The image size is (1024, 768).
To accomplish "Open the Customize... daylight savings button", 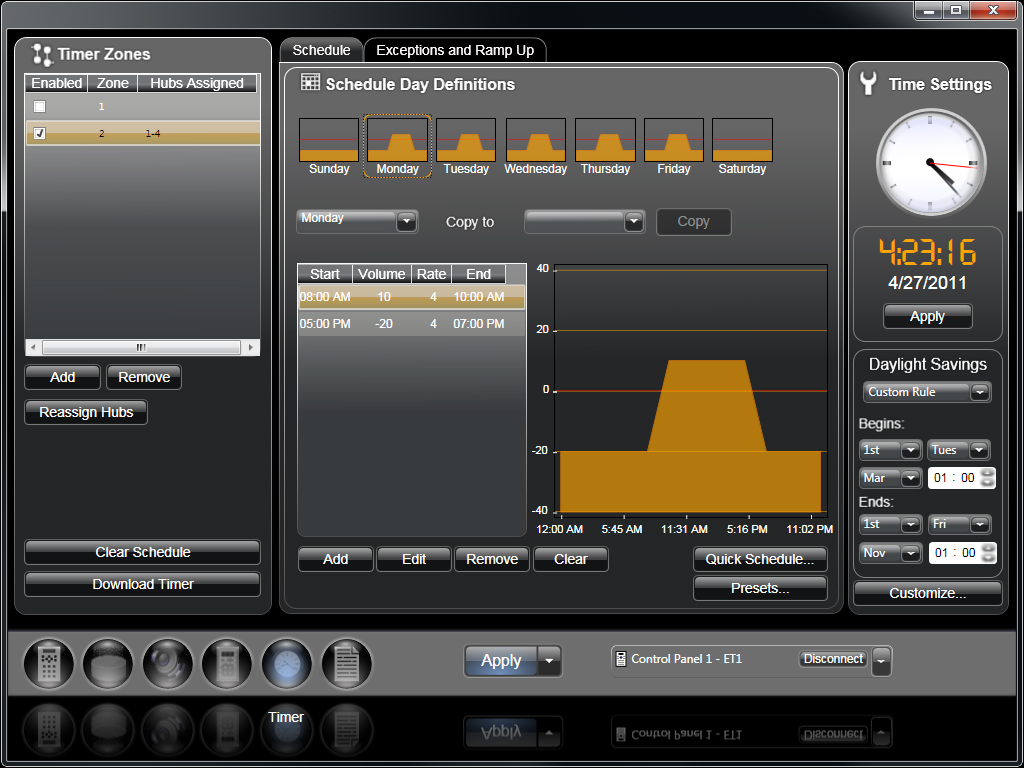I will pos(927,594).
